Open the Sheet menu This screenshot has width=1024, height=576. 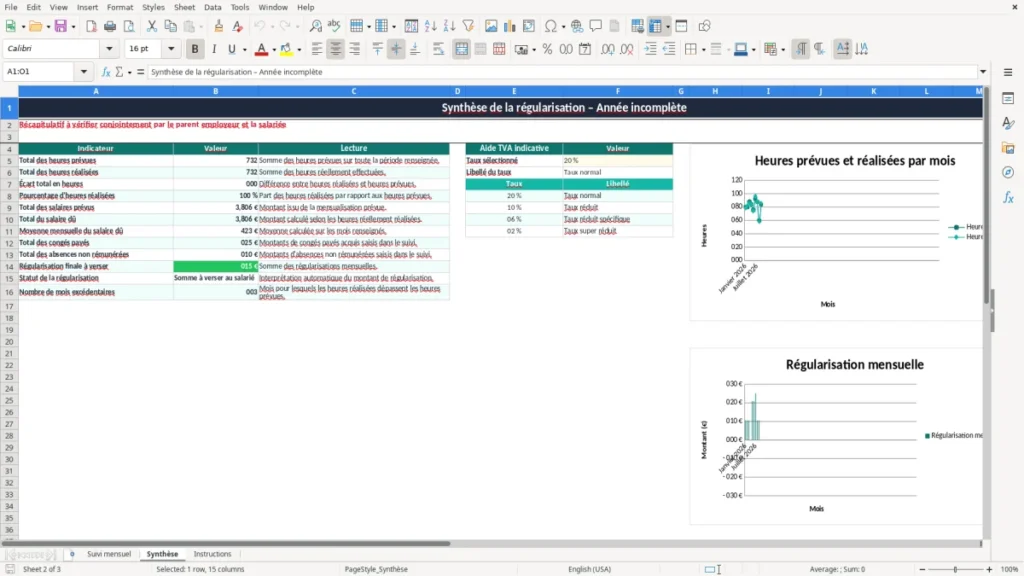184,7
